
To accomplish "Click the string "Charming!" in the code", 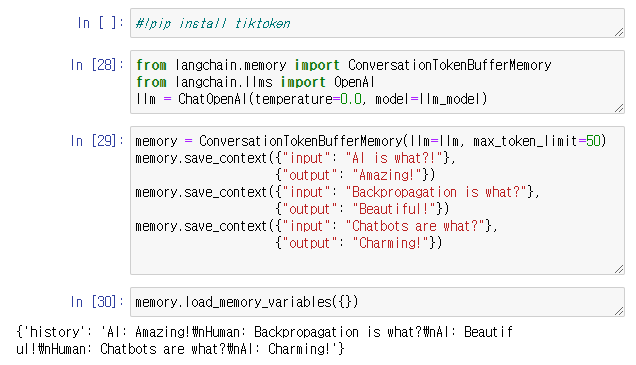I will click(x=391, y=243).
